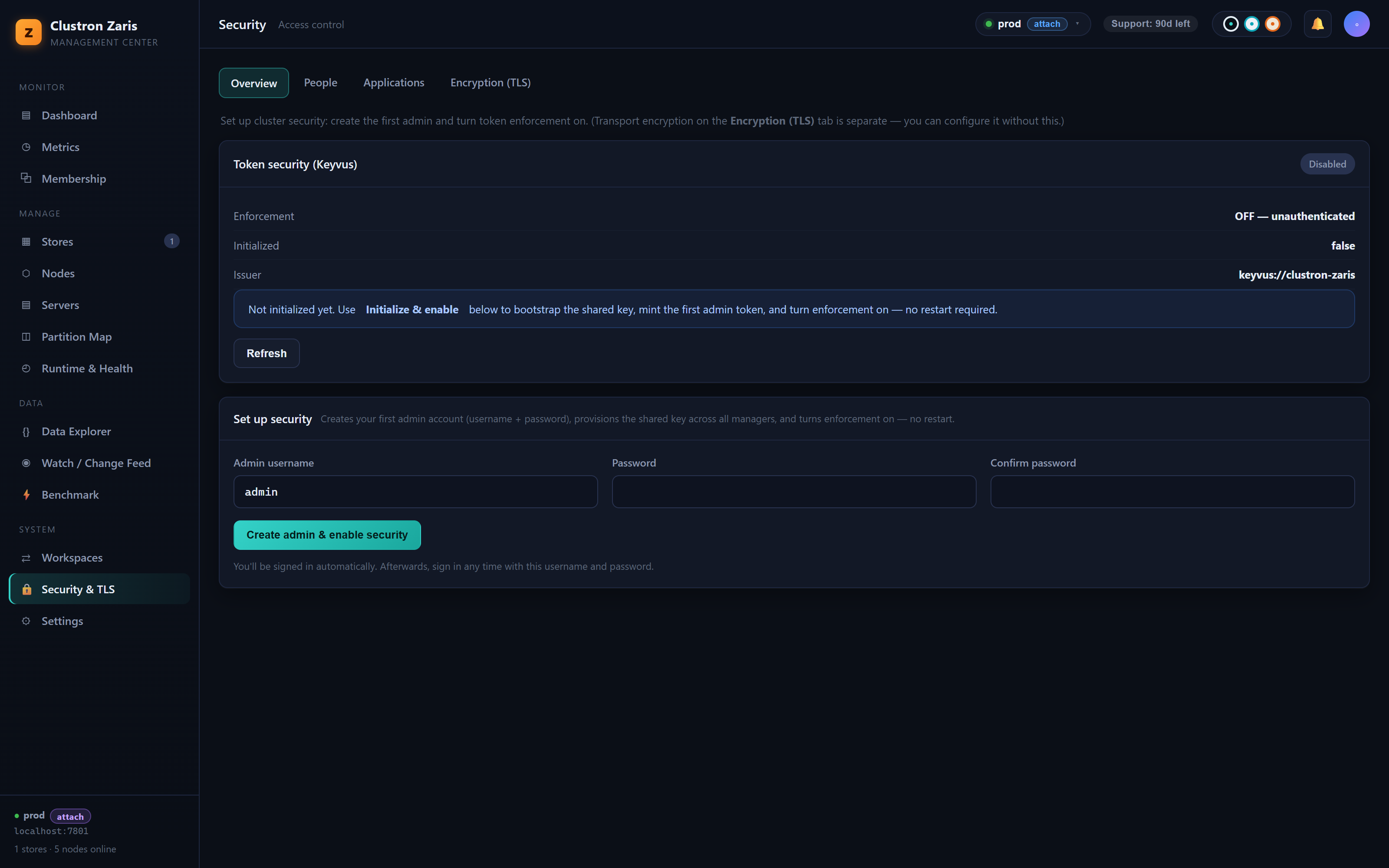
Task: Select the orange theme circle
Action: (1273, 24)
